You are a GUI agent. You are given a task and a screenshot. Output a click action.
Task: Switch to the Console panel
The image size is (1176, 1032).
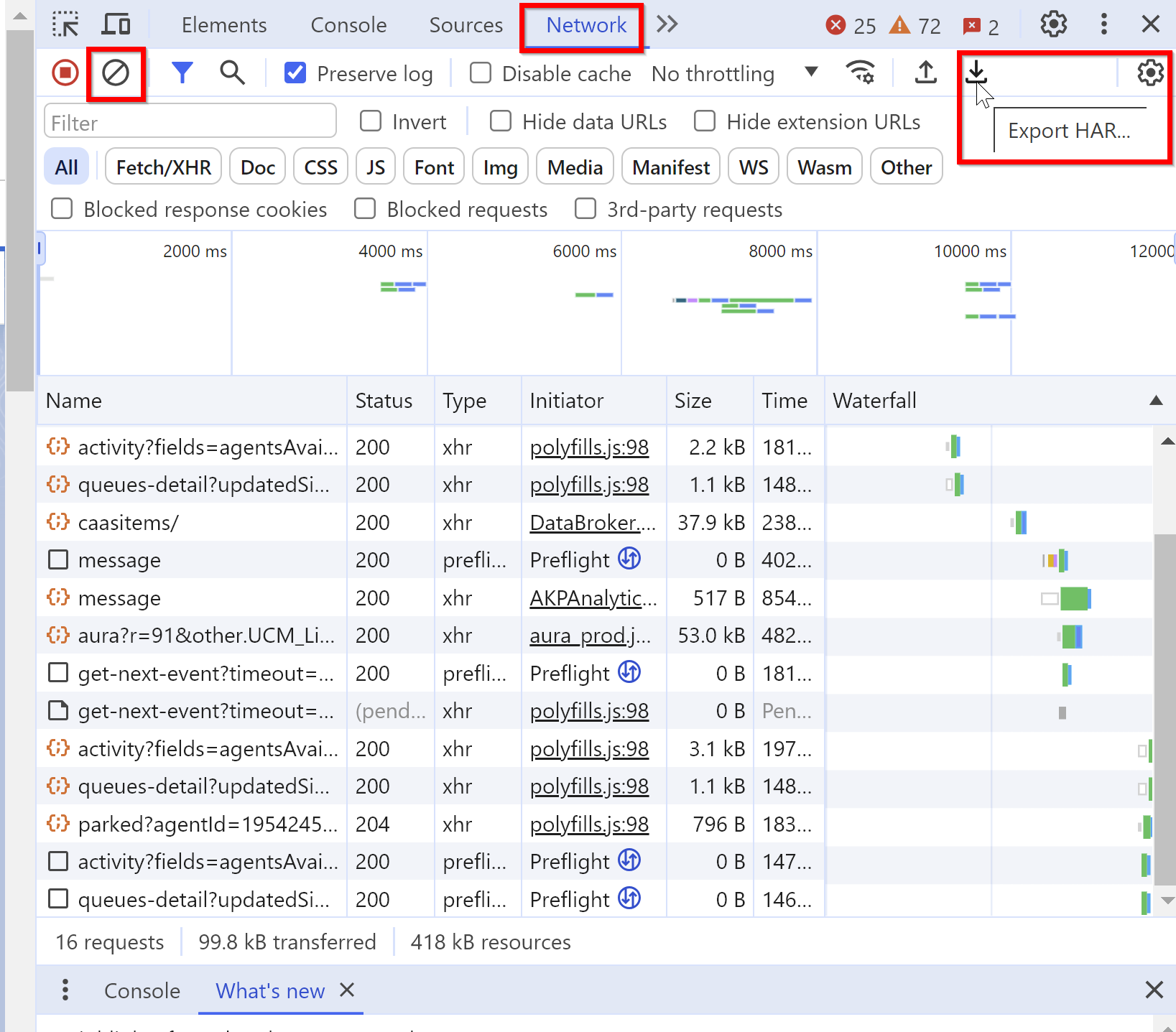pos(348,24)
